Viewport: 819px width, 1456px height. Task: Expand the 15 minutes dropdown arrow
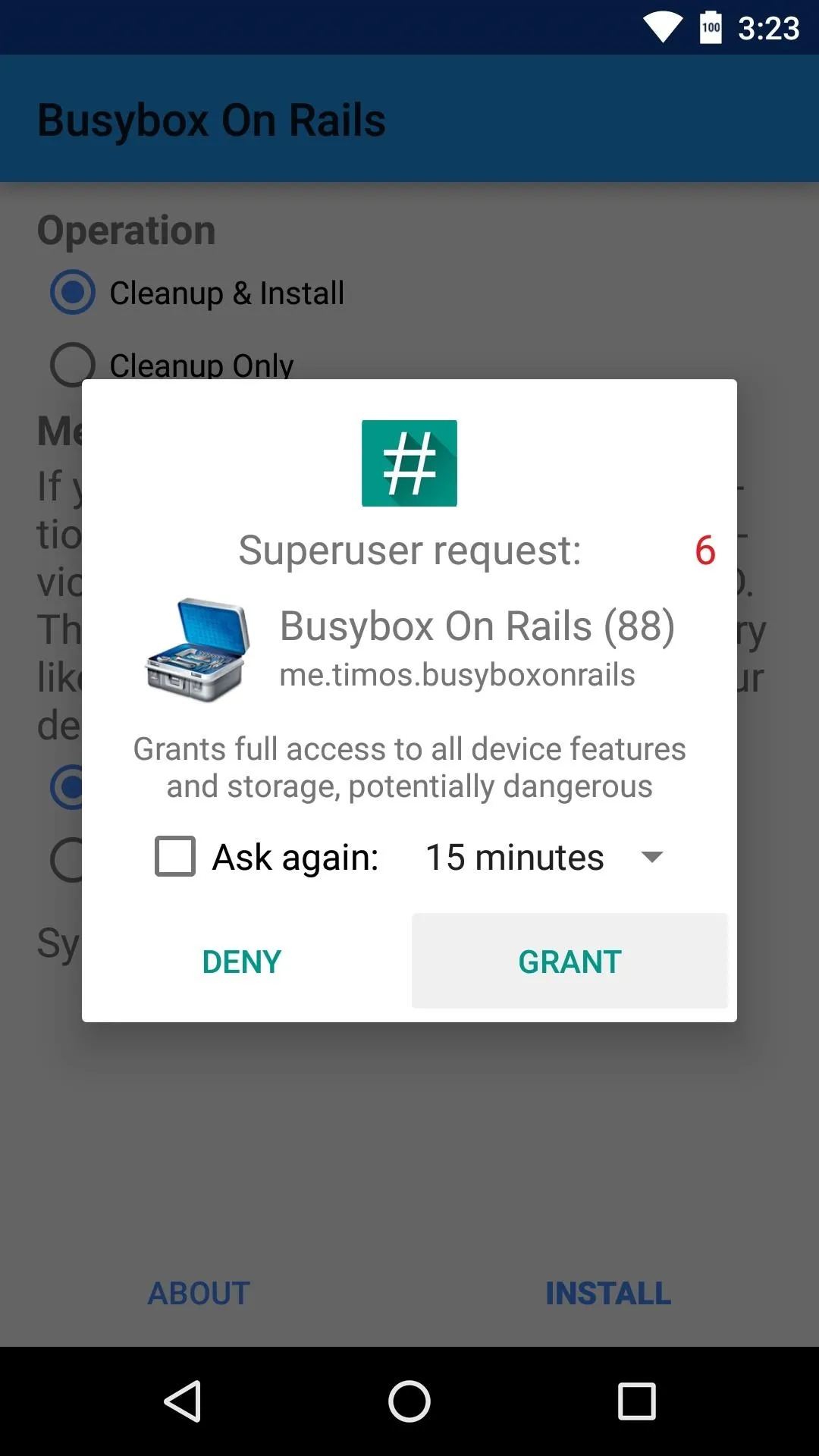pyautogui.click(x=652, y=857)
